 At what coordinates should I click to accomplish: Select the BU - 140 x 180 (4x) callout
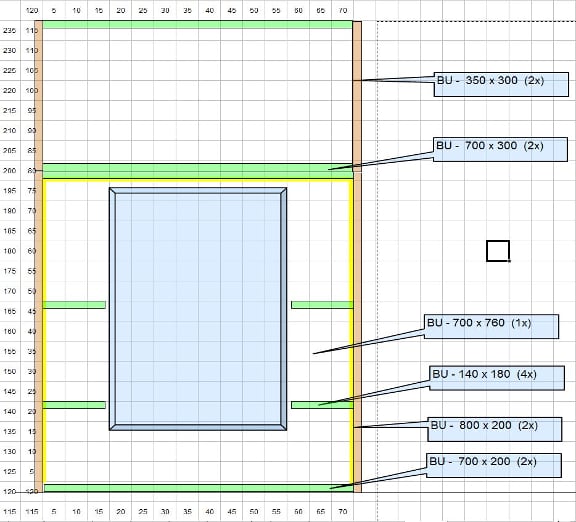click(x=497, y=378)
